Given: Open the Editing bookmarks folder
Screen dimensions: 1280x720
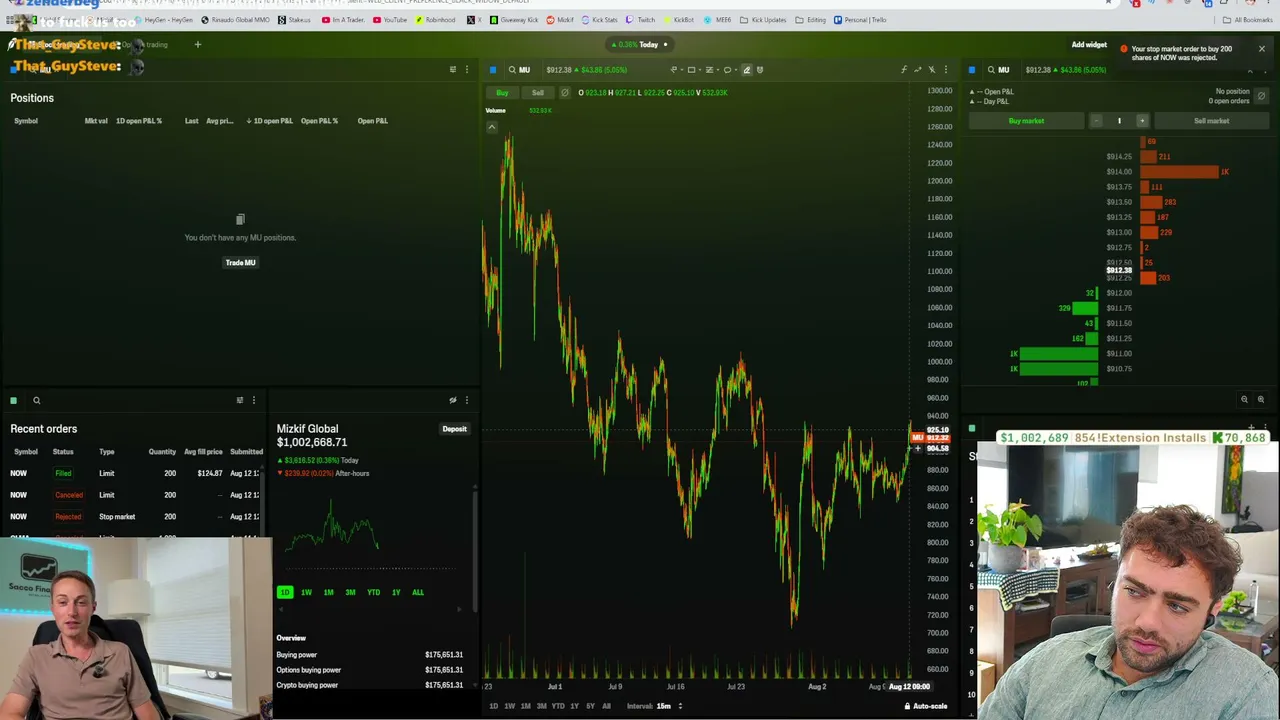Looking at the screenshot, I should (810, 20).
